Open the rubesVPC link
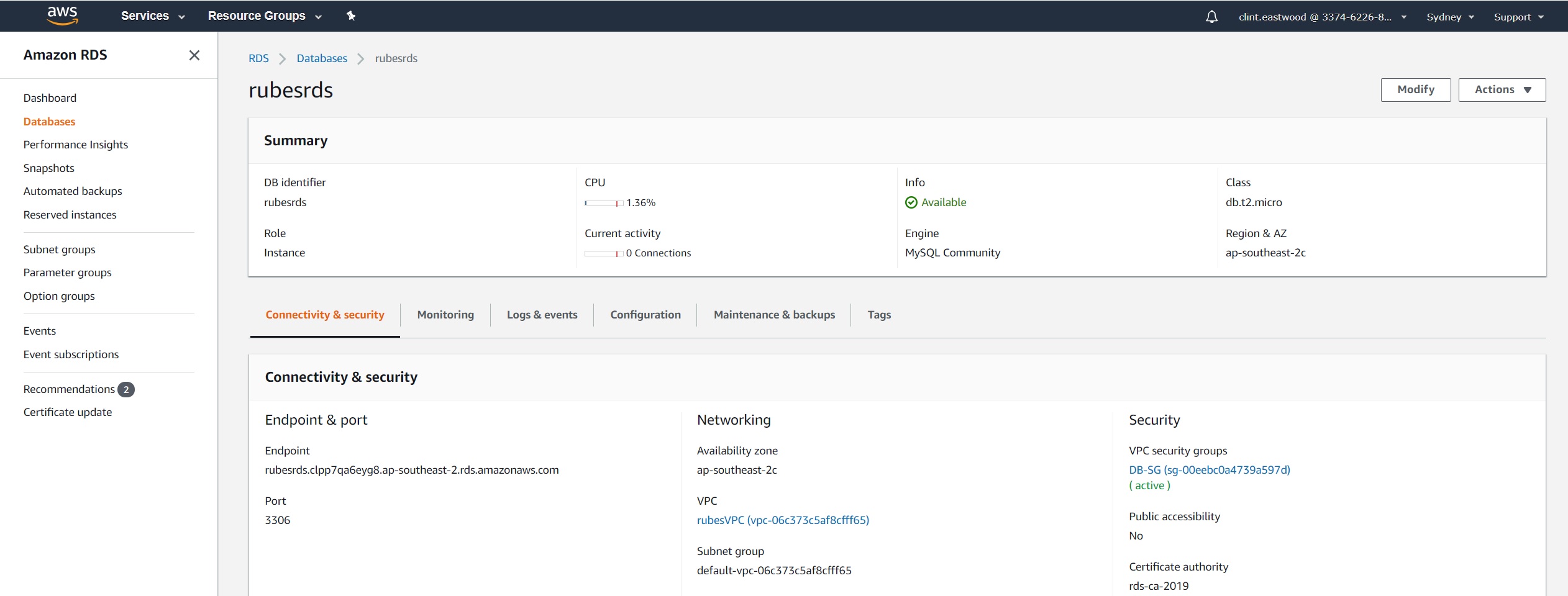The width and height of the screenshot is (1568, 596). [x=783, y=520]
